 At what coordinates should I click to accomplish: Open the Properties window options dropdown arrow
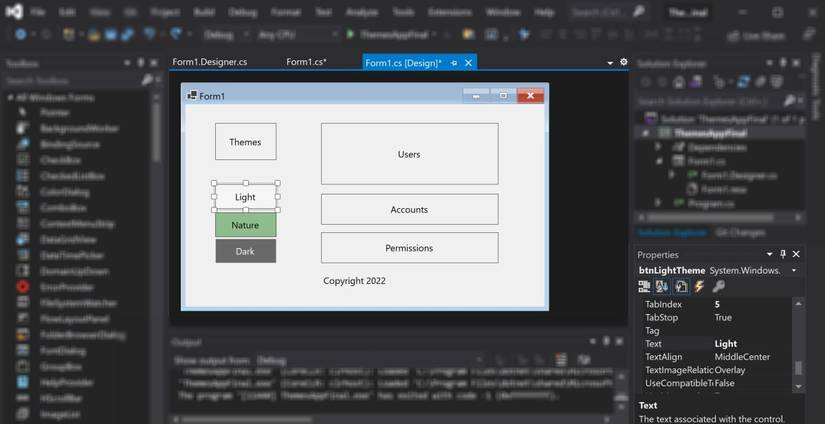coord(770,255)
